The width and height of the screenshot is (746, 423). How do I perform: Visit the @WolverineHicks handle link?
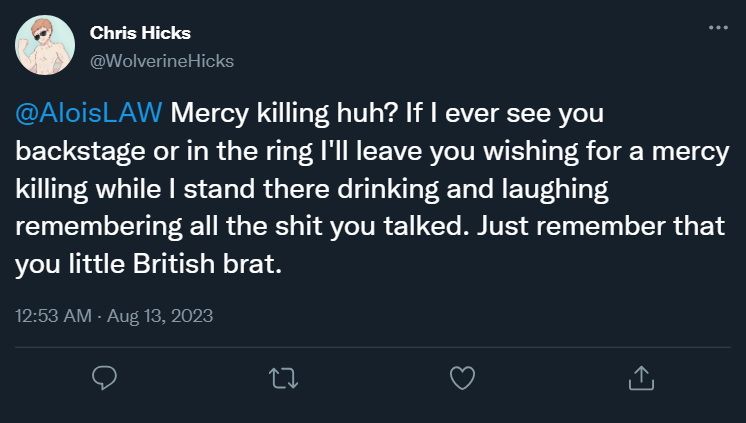pos(162,61)
